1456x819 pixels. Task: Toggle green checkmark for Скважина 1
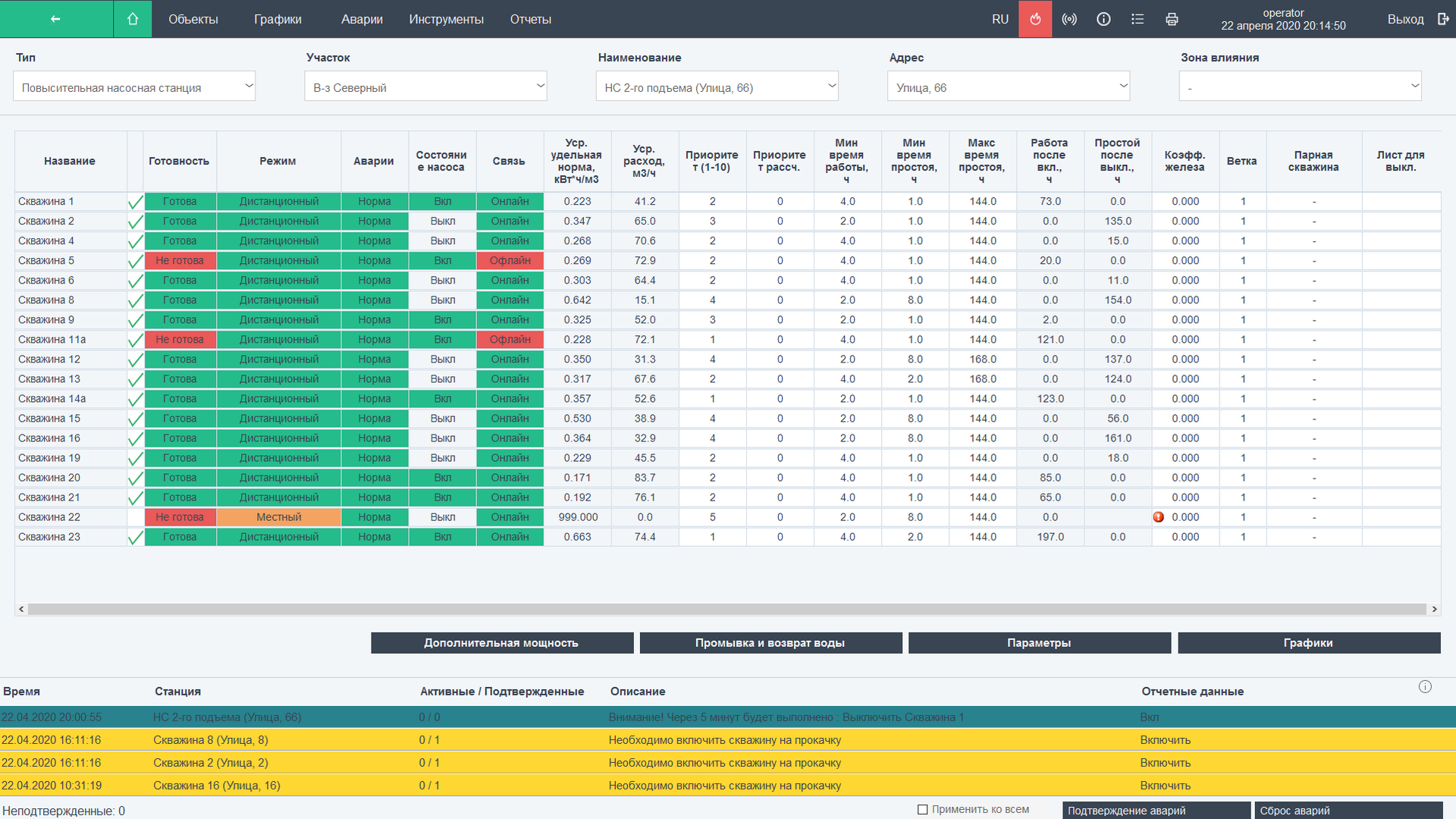(x=135, y=202)
